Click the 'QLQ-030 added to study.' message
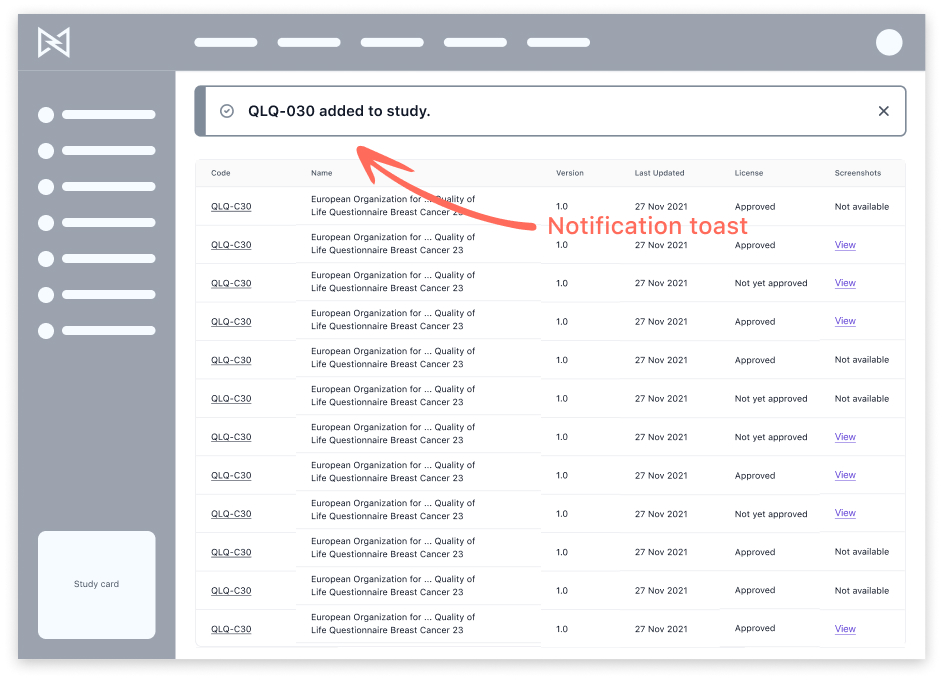 pos(339,111)
